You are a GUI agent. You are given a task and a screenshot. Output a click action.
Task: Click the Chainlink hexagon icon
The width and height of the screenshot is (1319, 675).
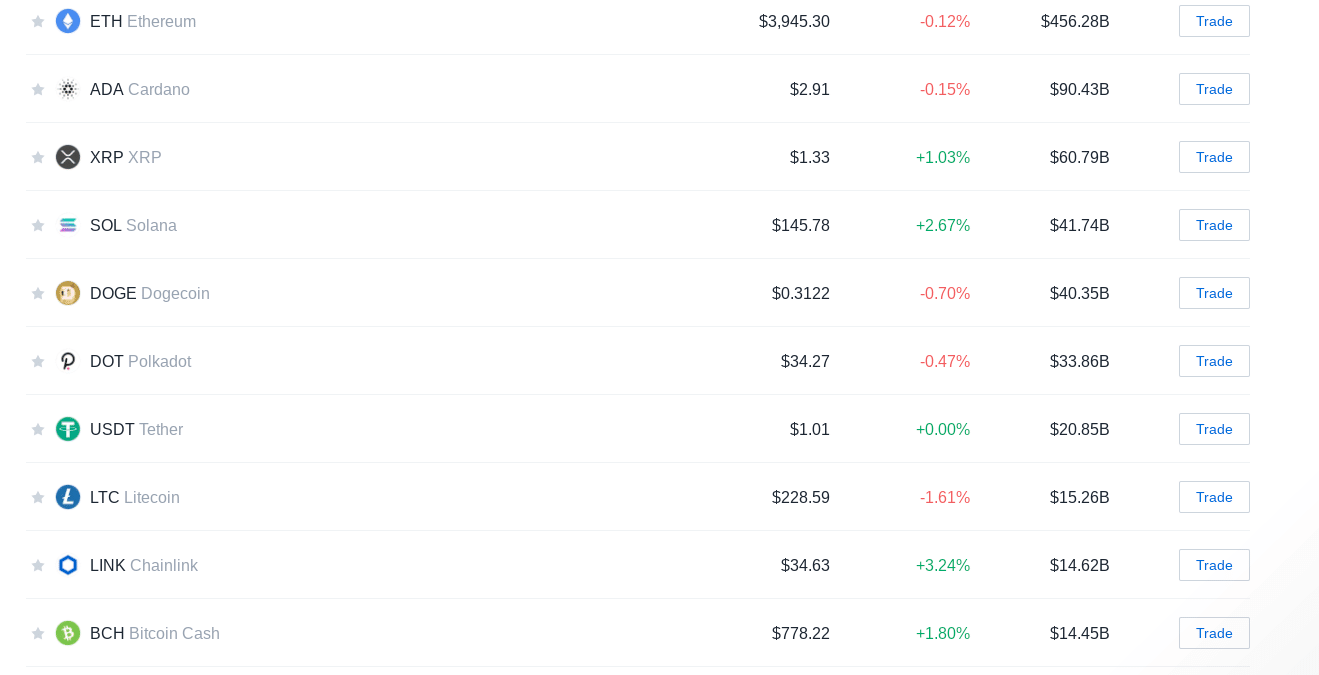(68, 565)
